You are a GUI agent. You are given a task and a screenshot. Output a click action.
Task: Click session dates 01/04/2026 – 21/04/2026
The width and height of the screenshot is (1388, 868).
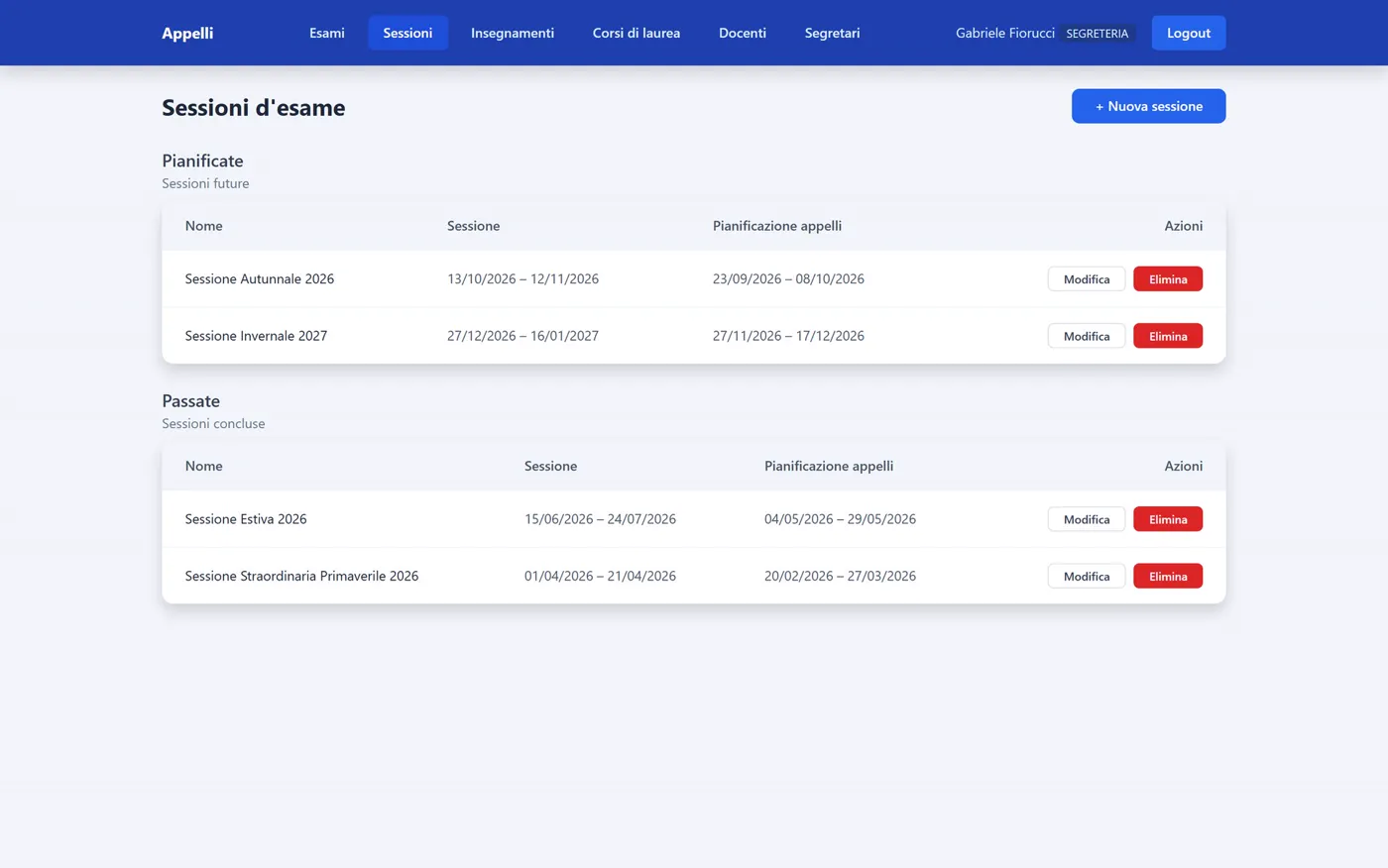pyautogui.click(x=600, y=576)
